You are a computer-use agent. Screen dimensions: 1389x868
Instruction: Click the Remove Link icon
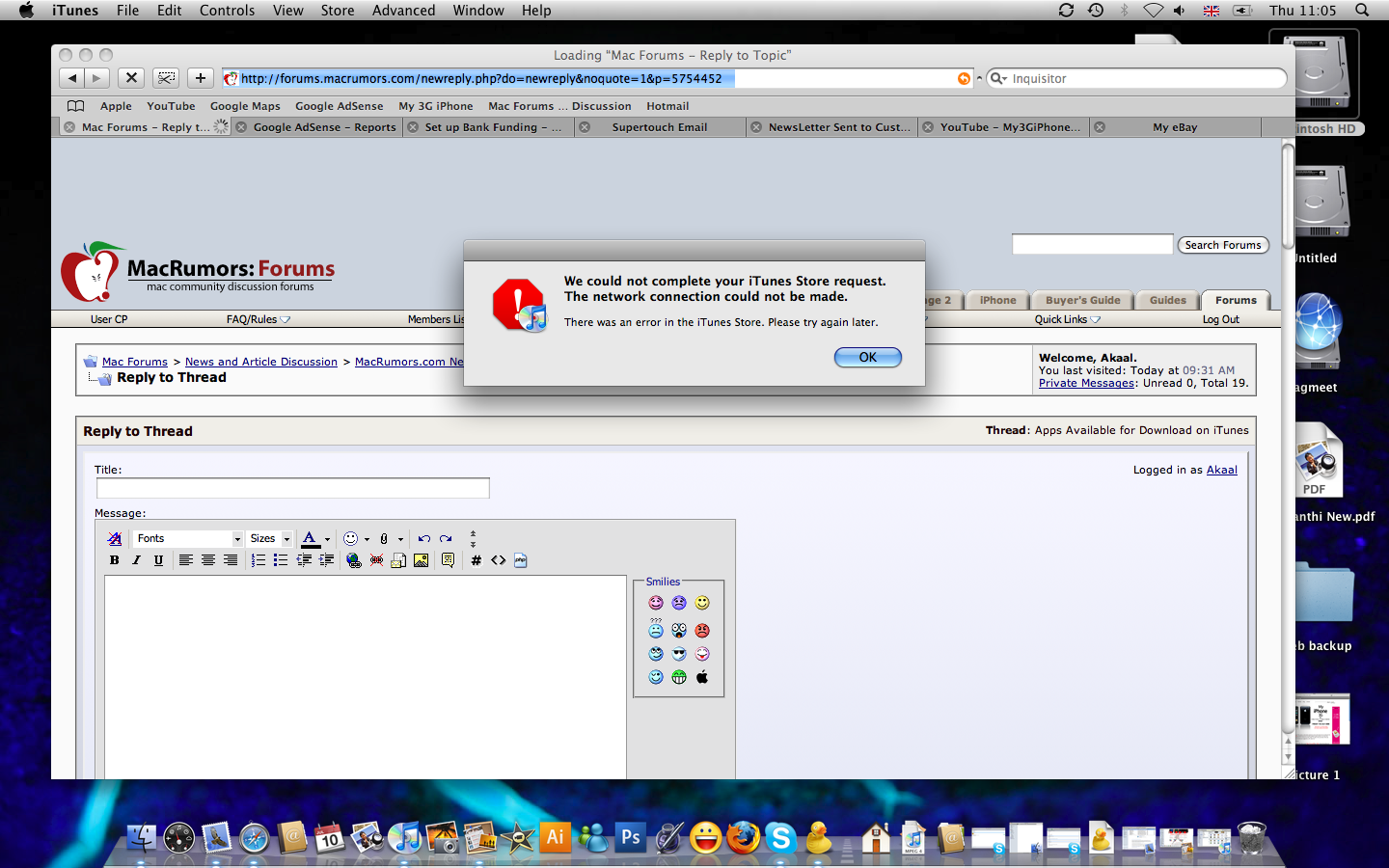(x=376, y=560)
